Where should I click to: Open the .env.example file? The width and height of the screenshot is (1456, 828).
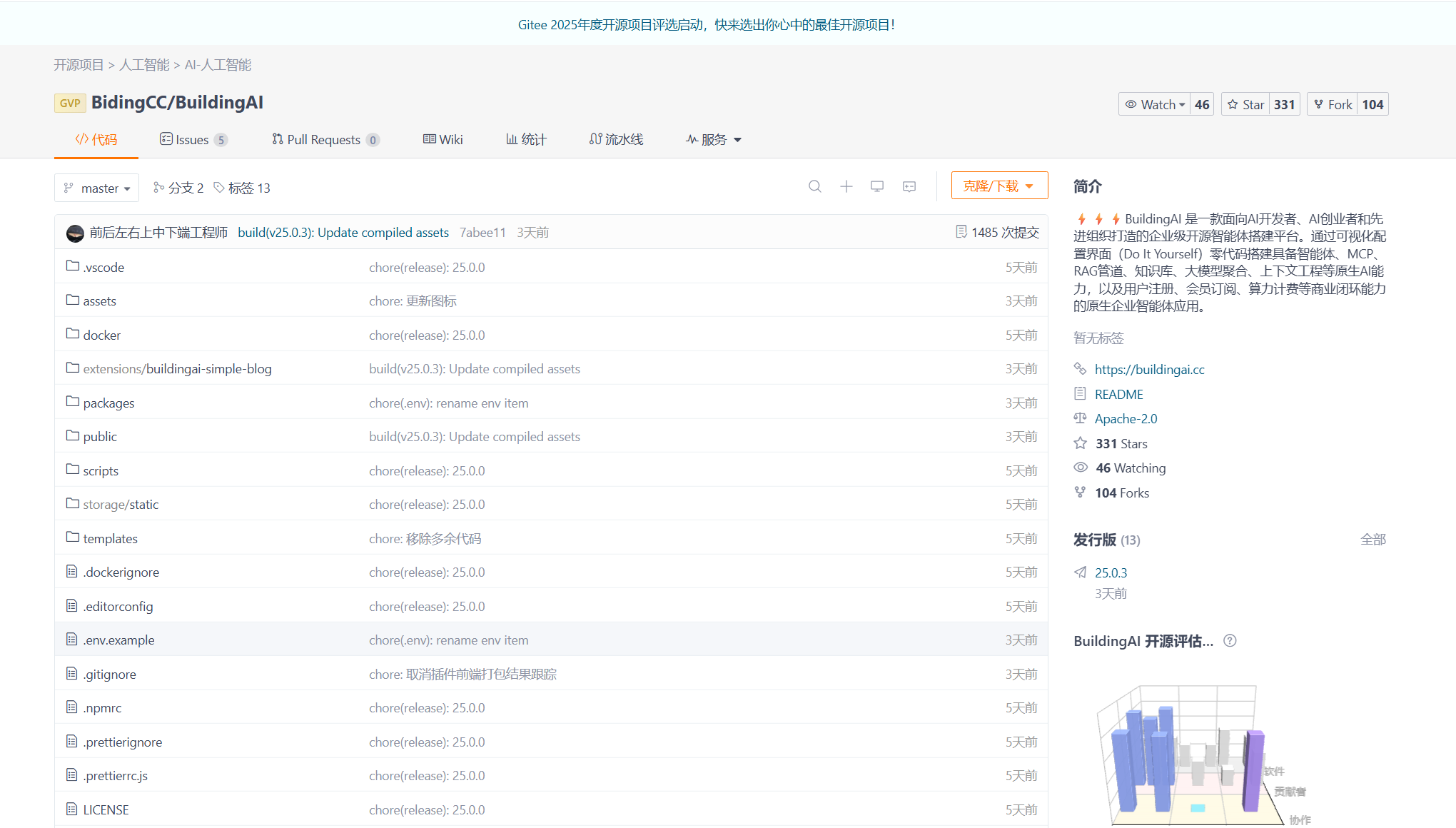point(118,640)
